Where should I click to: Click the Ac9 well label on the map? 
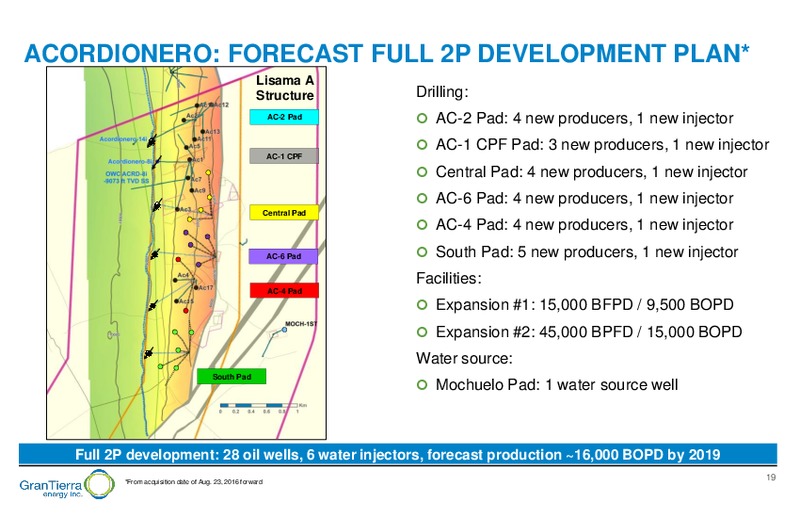pyautogui.click(x=200, y=190)
